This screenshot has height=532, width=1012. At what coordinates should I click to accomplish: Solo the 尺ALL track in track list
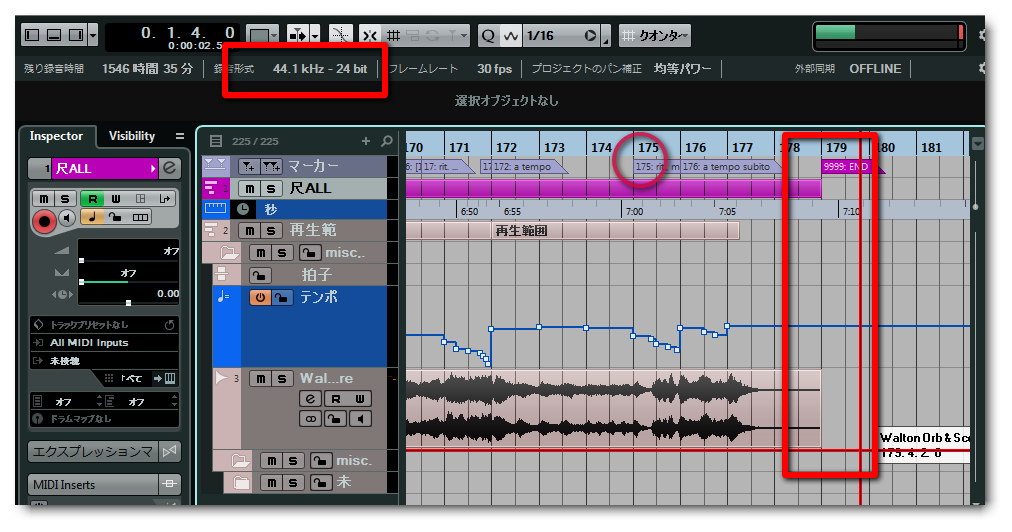point(272,189)
